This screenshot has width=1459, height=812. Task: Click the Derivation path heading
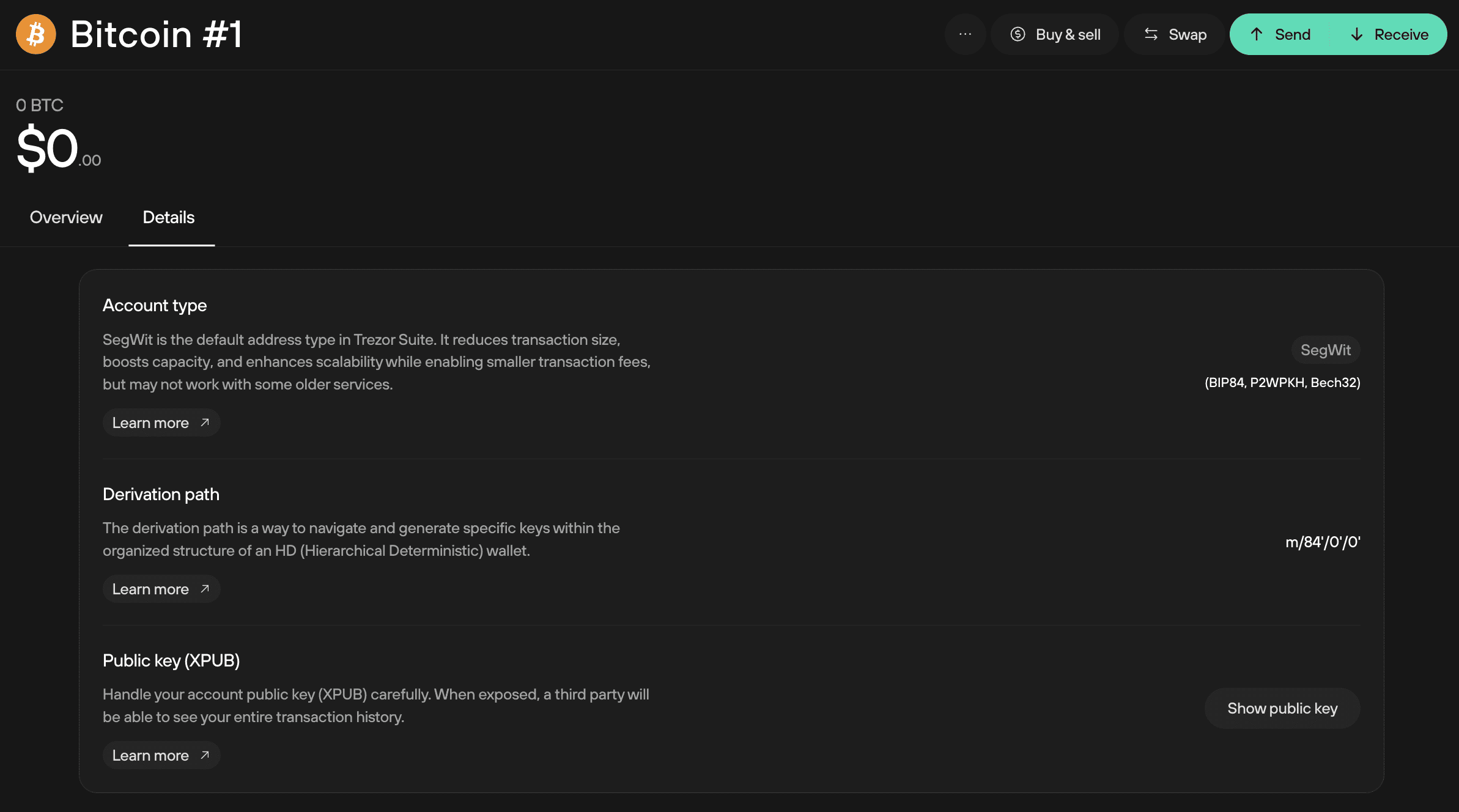161,494
